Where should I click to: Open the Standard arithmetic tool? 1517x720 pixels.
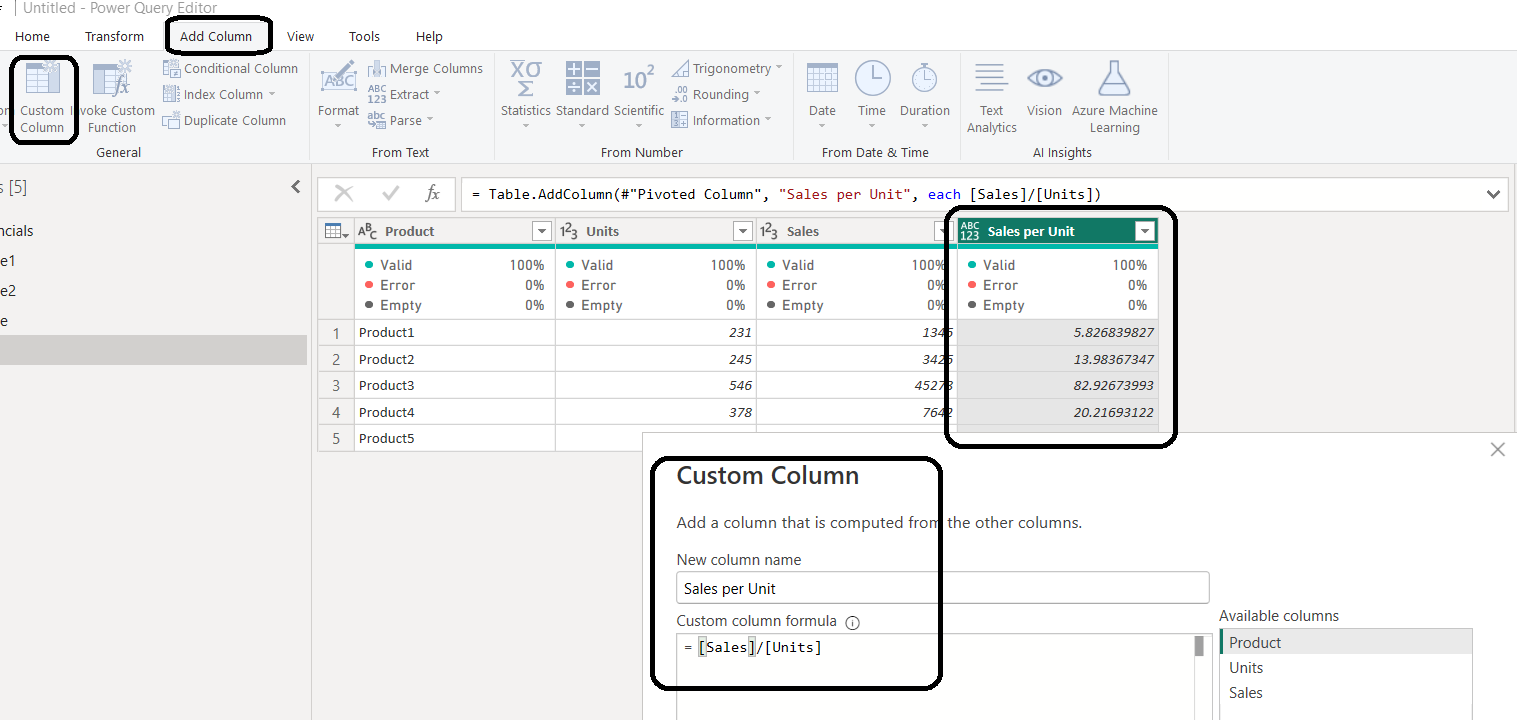tap(582, 95)
